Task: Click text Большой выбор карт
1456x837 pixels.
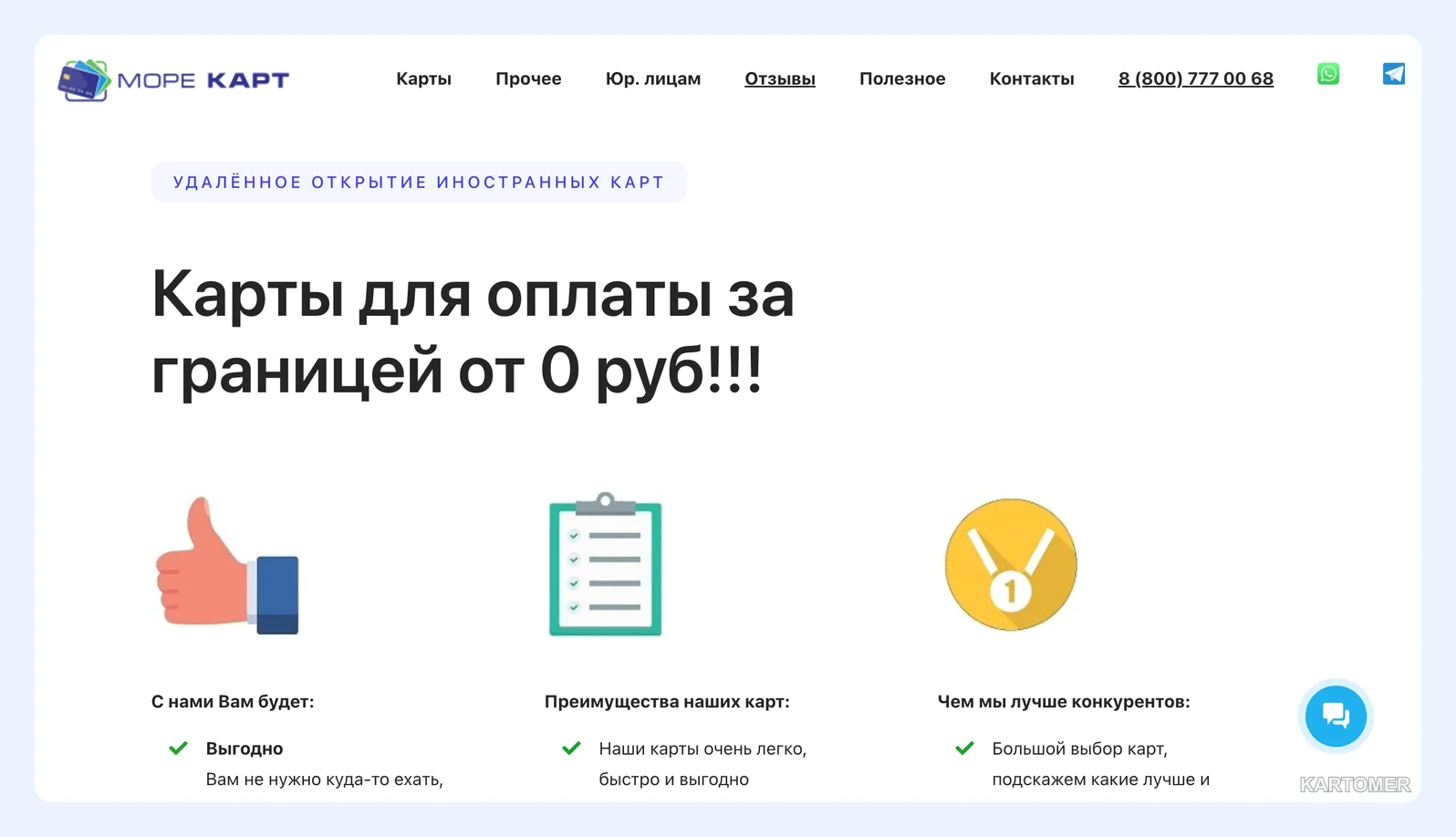Action: tap(1079, 748)
